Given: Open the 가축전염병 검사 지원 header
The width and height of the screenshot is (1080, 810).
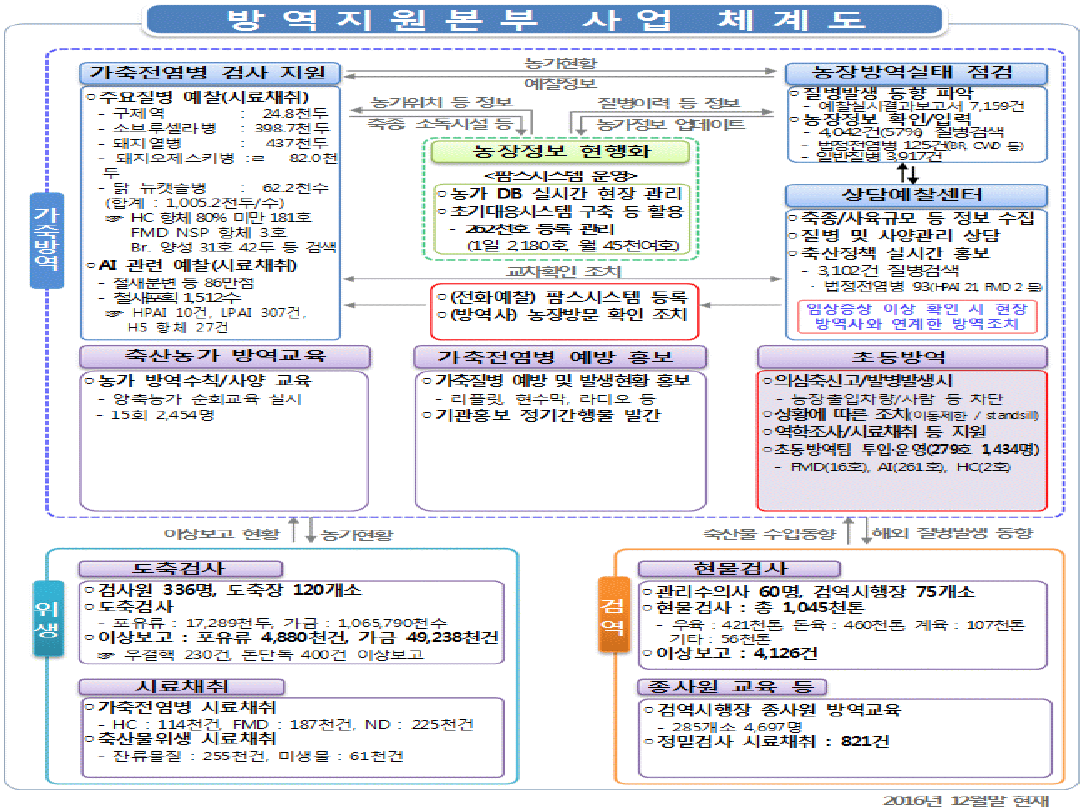Looking at the screenshot, I should 209,73.
